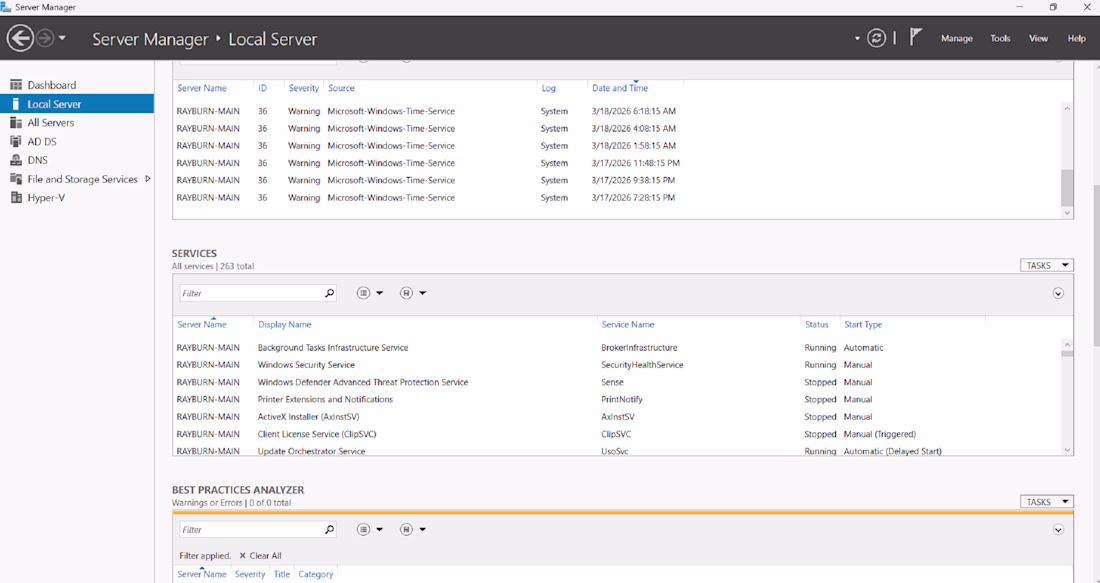
Task: Click the Best Practices Analyzer filter field
Action: pos(251,530)
